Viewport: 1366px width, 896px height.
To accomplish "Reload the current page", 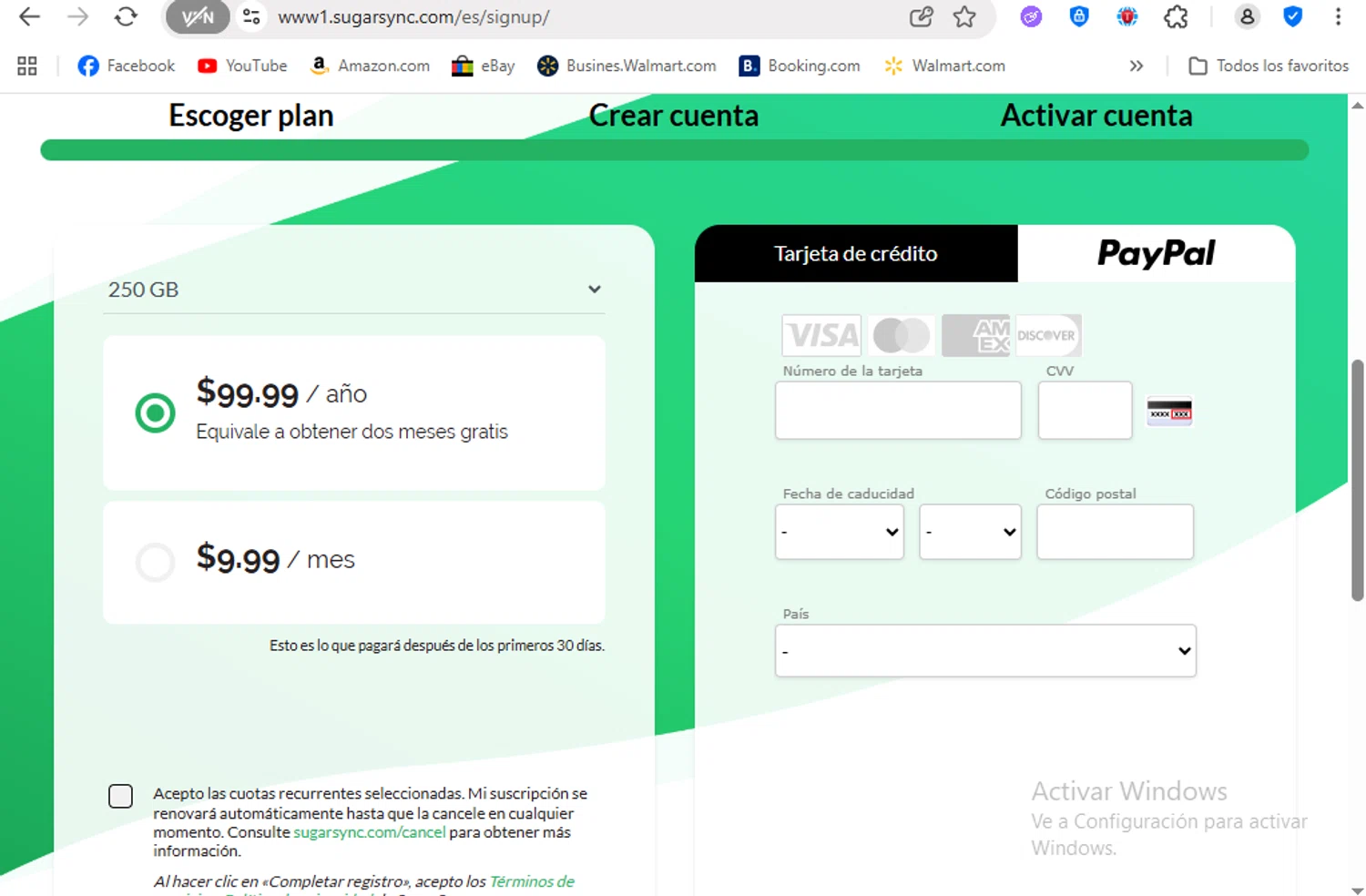I will [x=126, y=16].
